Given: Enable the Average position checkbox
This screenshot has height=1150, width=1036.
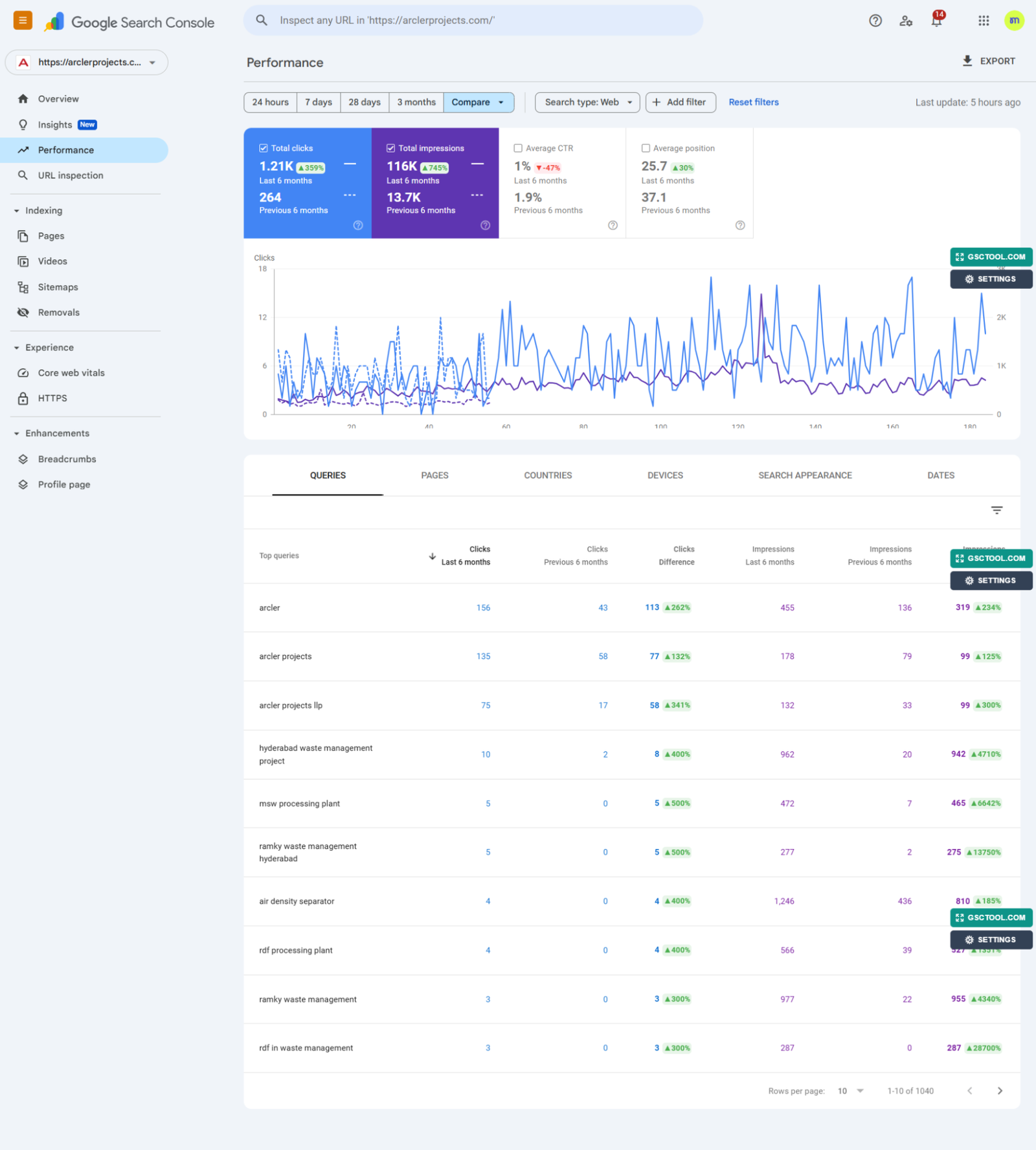Looking at the screenshot, I should pos(646,148).
